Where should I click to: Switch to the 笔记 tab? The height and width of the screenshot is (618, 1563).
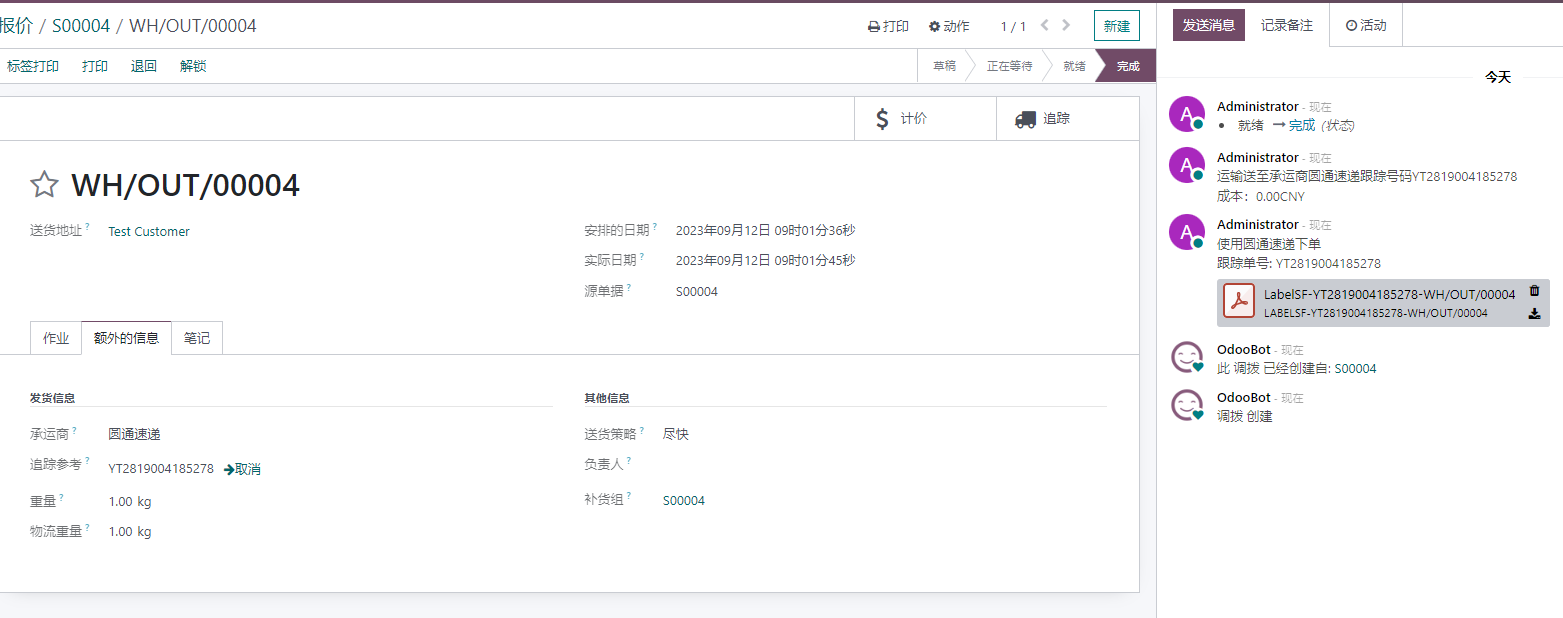[x=197, y=338]
